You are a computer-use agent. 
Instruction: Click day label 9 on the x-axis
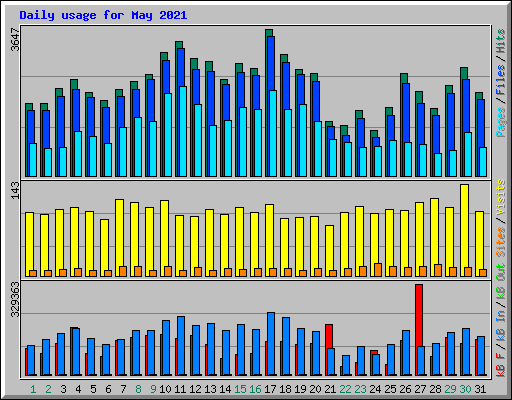tap(153, 389)
